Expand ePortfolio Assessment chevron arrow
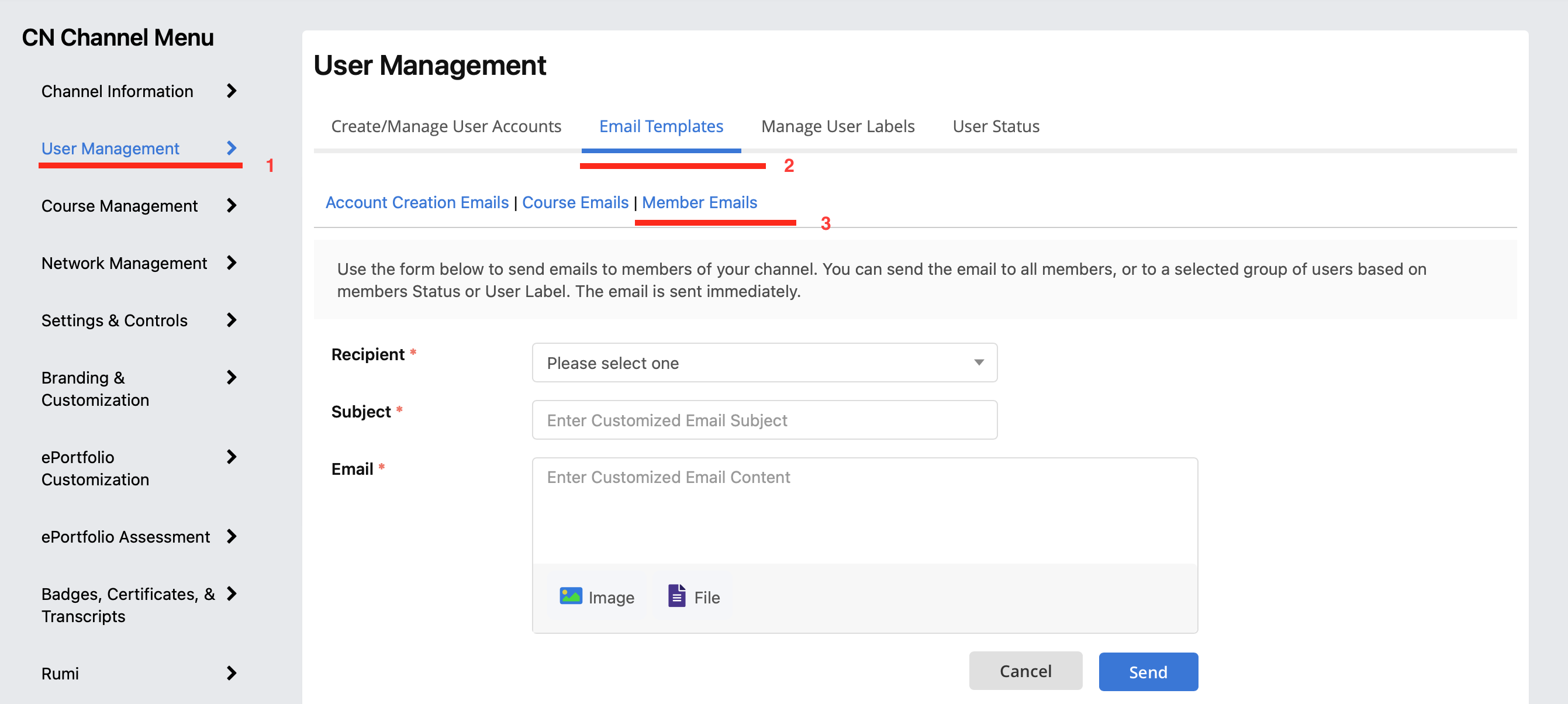The width and height of the screenshot is (1568, 704). point(232,537)
